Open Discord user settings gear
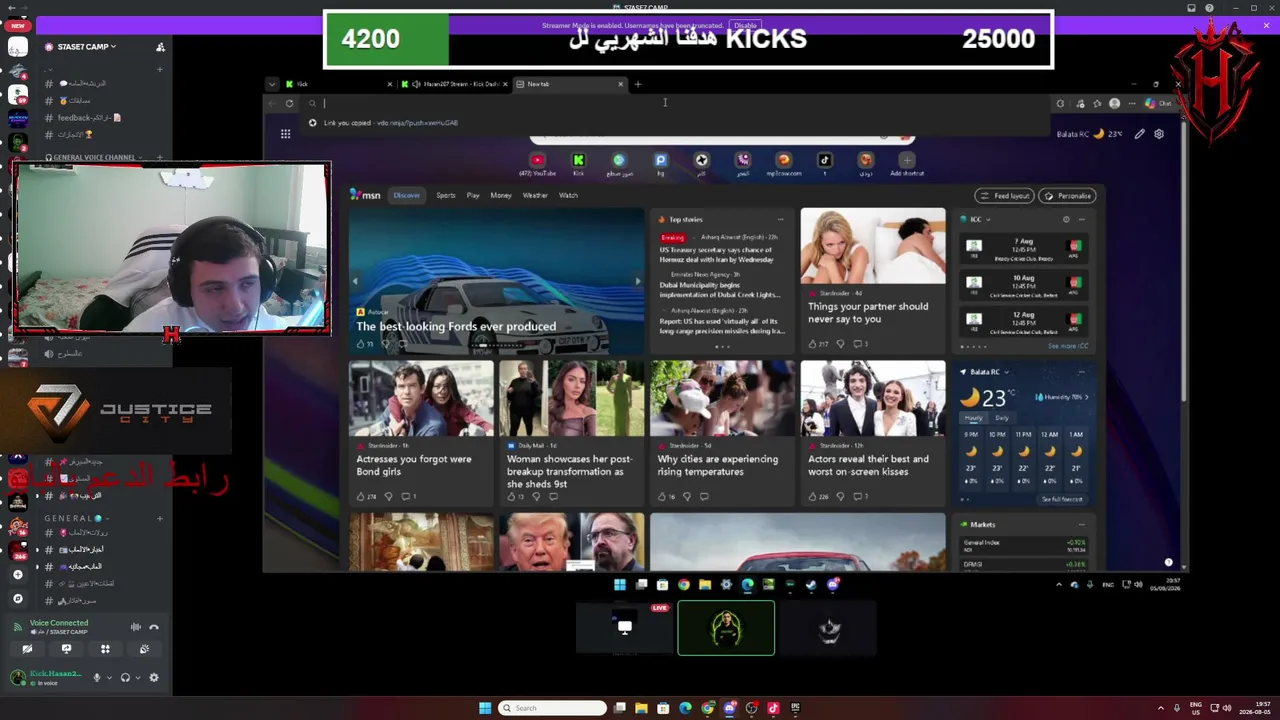 click(154, 678)
